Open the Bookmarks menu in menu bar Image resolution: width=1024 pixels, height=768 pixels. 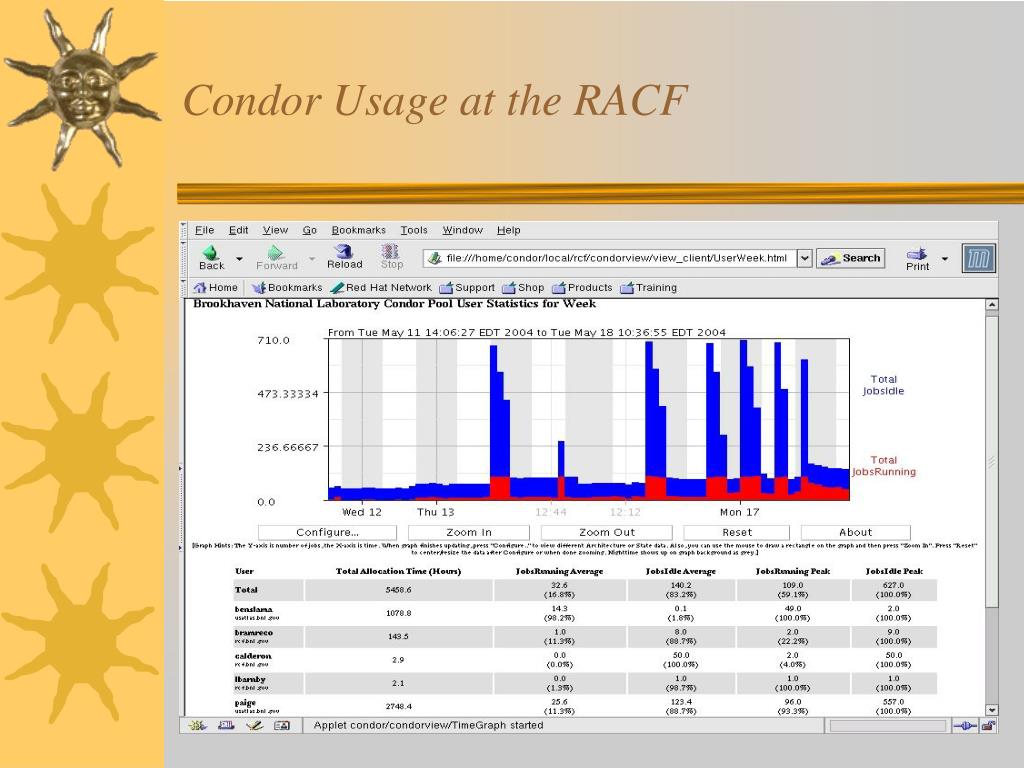(x=359, y=230)
